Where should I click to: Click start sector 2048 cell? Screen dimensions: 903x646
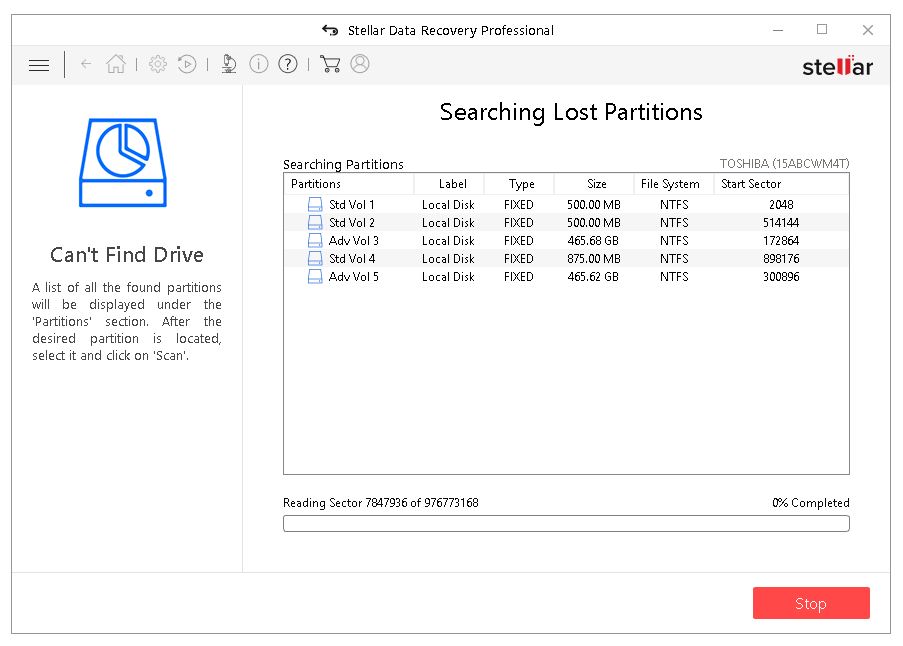(781, 204)
